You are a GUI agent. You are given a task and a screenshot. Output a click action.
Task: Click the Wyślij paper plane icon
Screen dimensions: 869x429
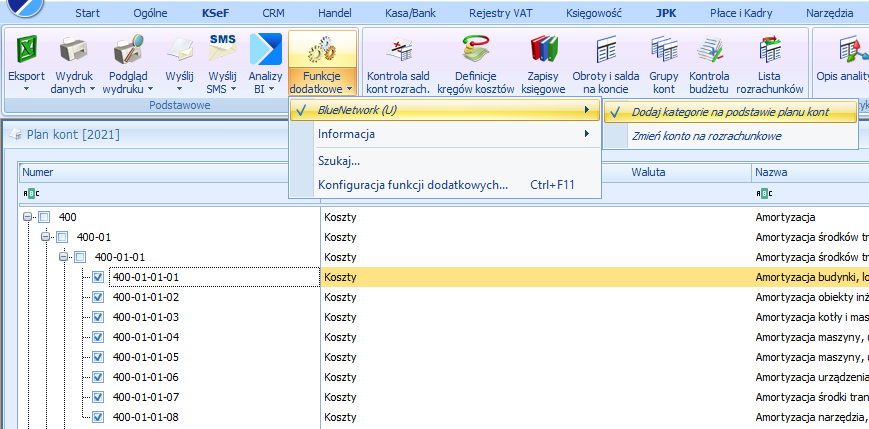[180, 50]
